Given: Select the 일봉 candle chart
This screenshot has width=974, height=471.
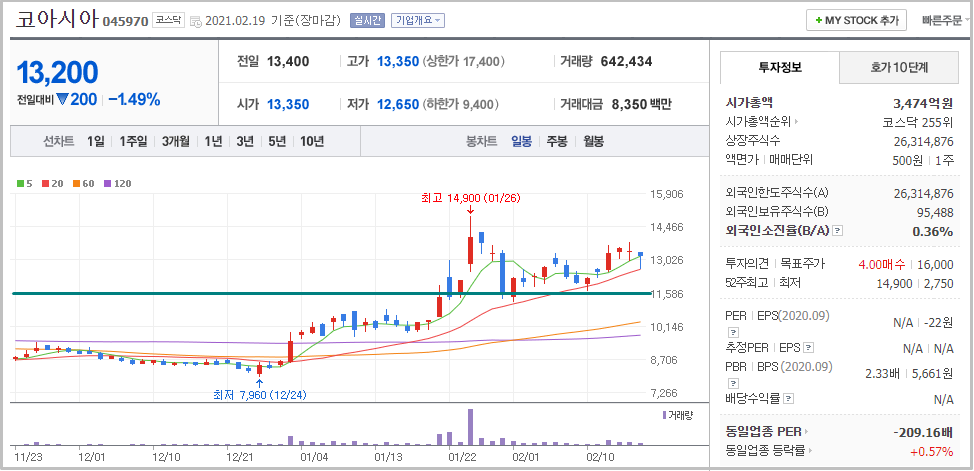Looking at the screenshot, I should pos(521,141).
